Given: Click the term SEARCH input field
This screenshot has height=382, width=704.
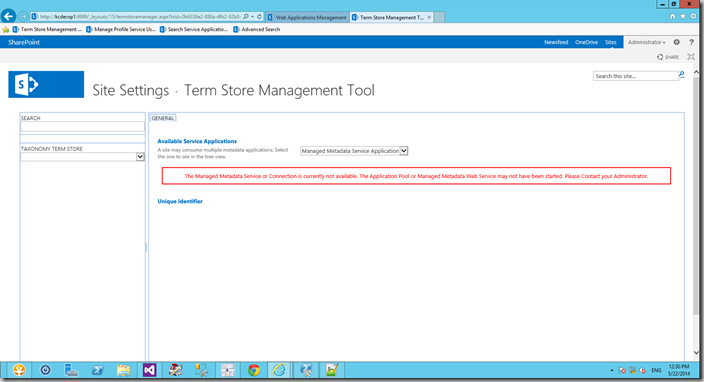Looking at the screenshot, I should point(82,127).
